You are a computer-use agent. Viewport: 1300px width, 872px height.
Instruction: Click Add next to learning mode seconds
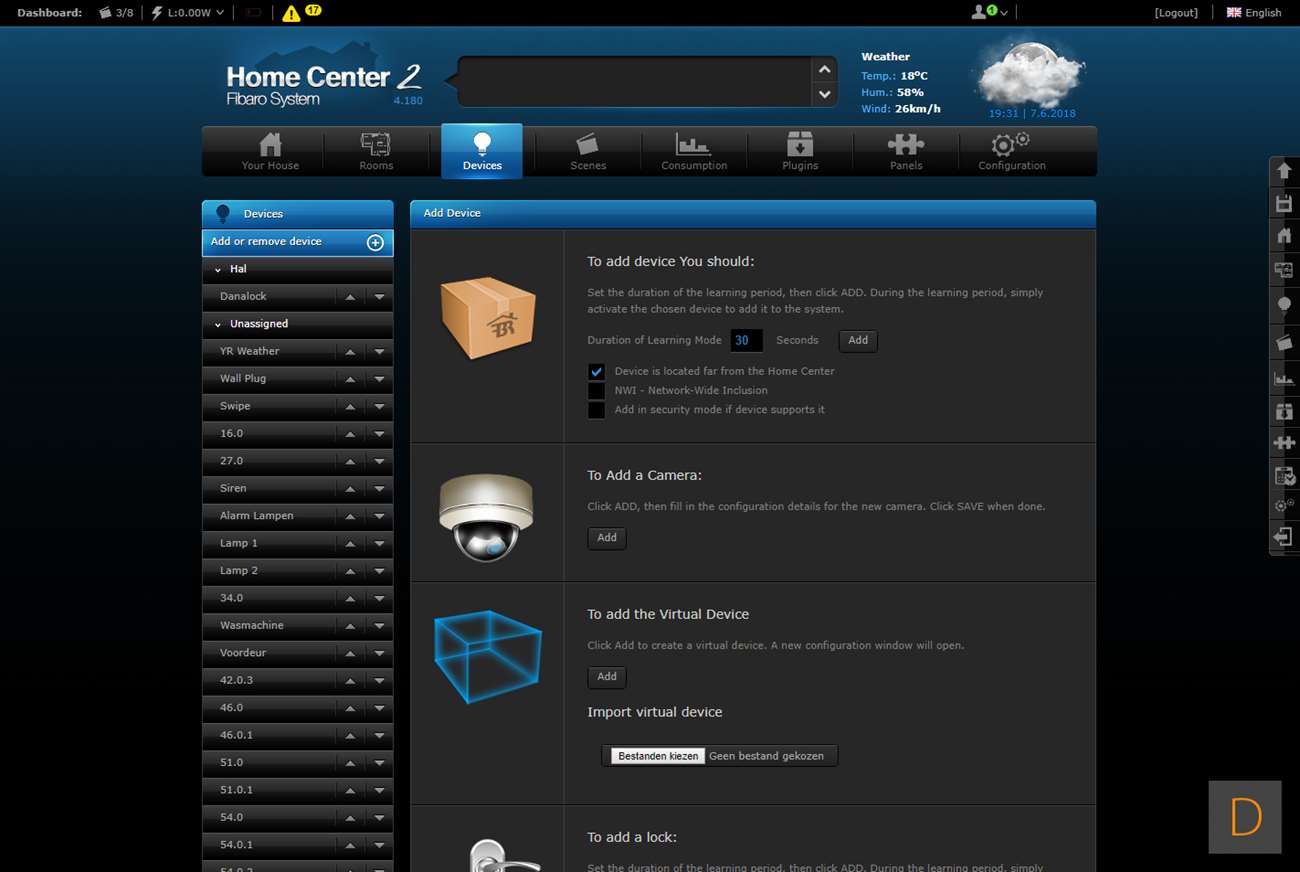(x=858, y=341)
